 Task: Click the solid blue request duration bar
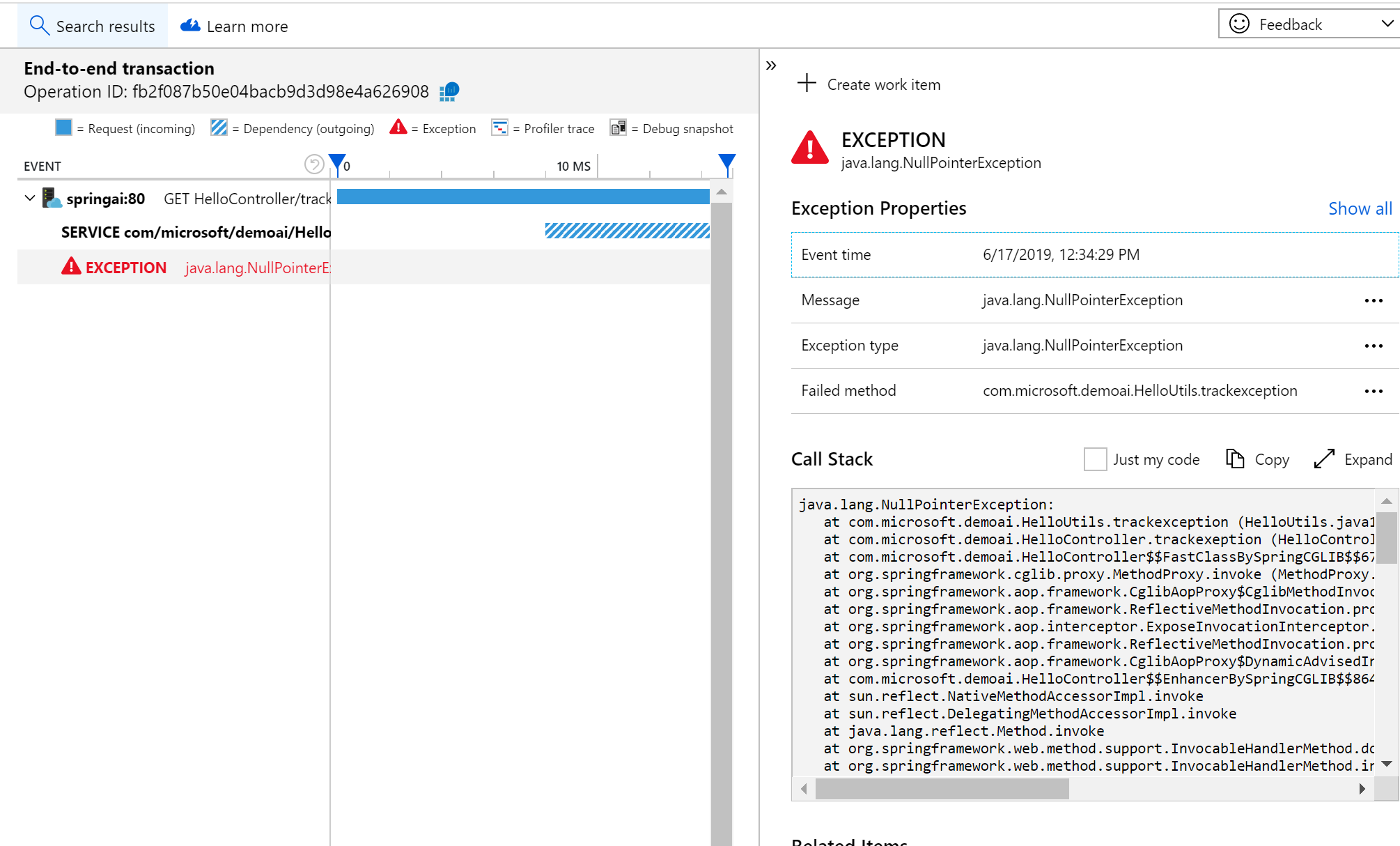[x=523, y=197]
